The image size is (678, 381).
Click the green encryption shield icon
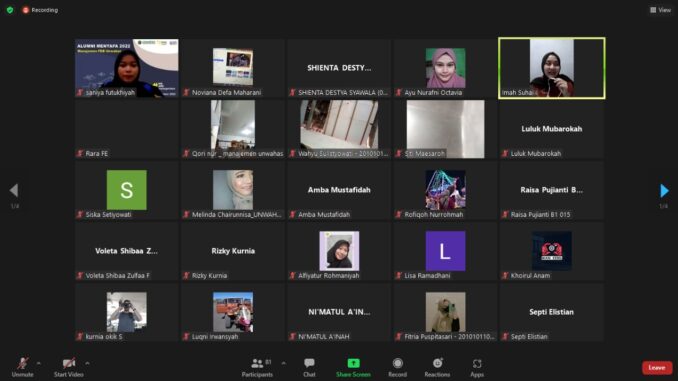10,10
